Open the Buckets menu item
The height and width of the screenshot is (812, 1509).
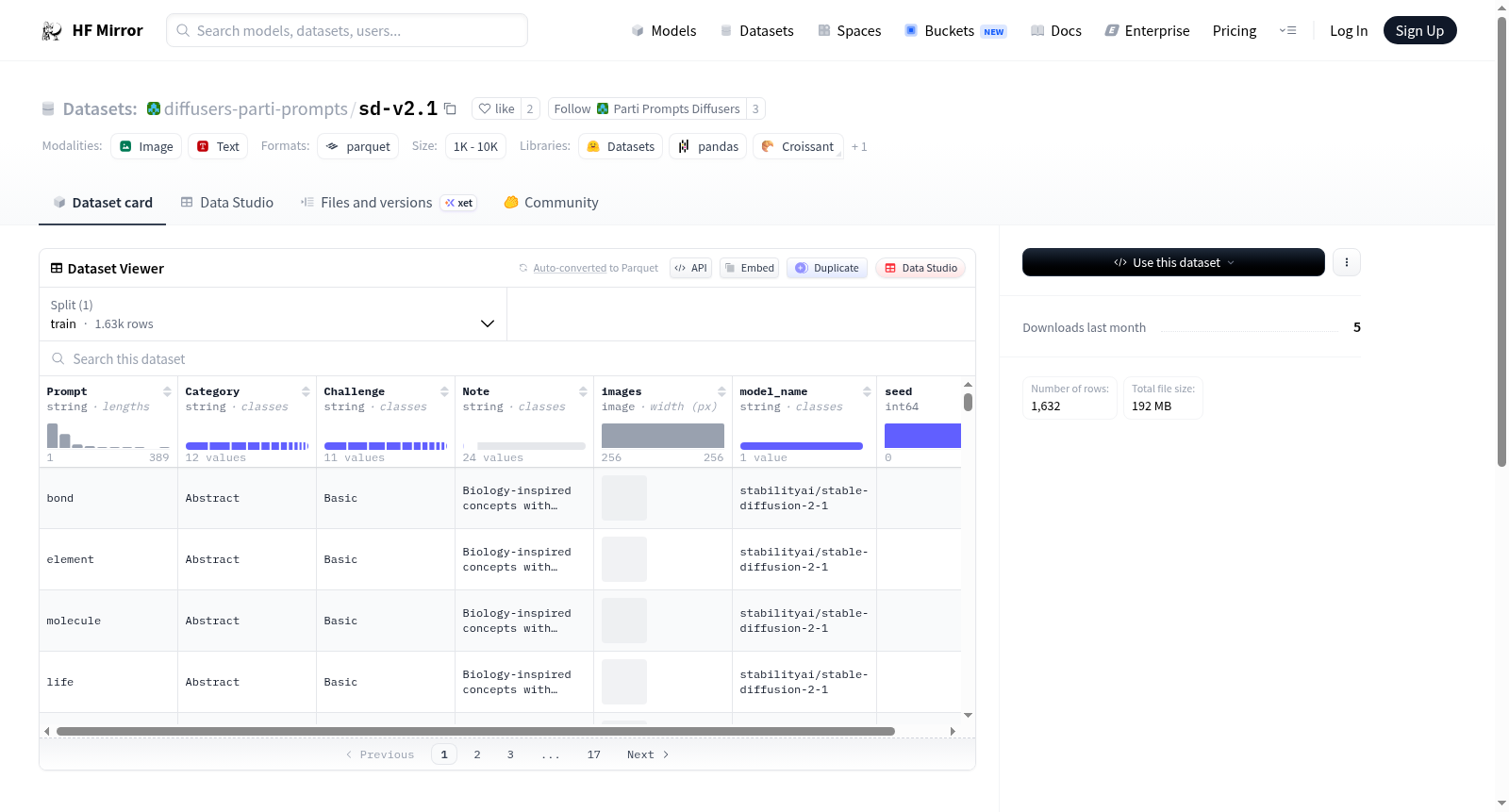955,31
